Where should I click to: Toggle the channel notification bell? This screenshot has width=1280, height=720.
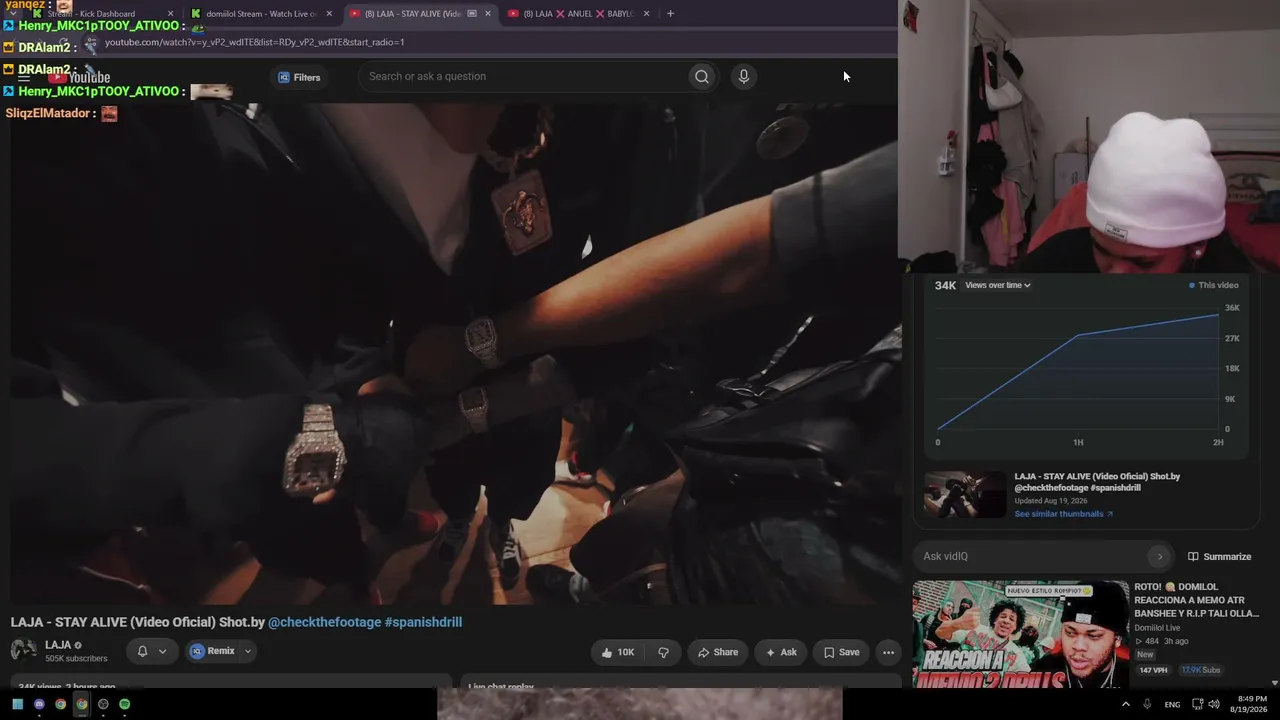142,651
